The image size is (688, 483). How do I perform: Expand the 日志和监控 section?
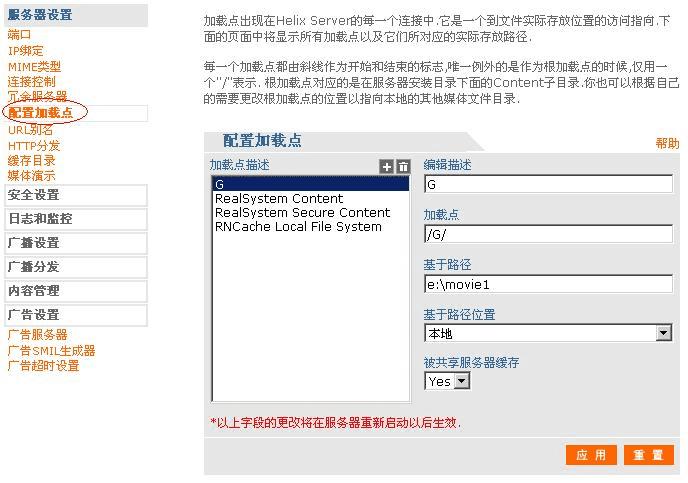point(40,219)
